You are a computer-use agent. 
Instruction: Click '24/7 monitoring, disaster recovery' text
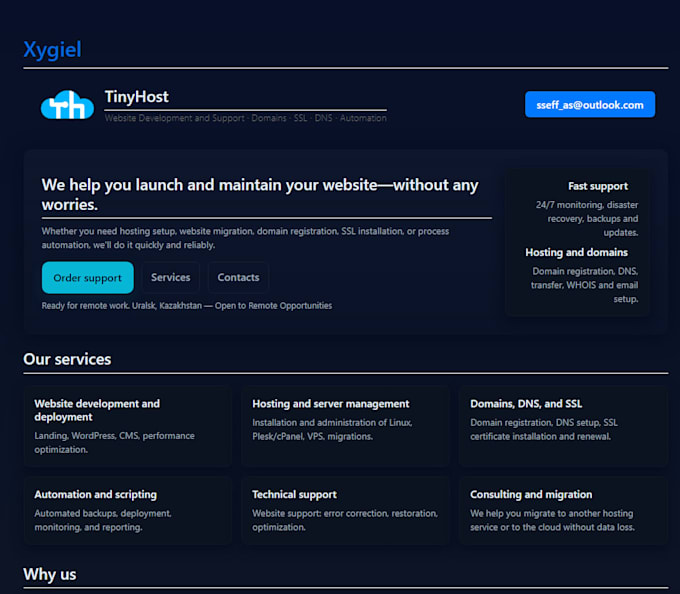click(587, 219)
